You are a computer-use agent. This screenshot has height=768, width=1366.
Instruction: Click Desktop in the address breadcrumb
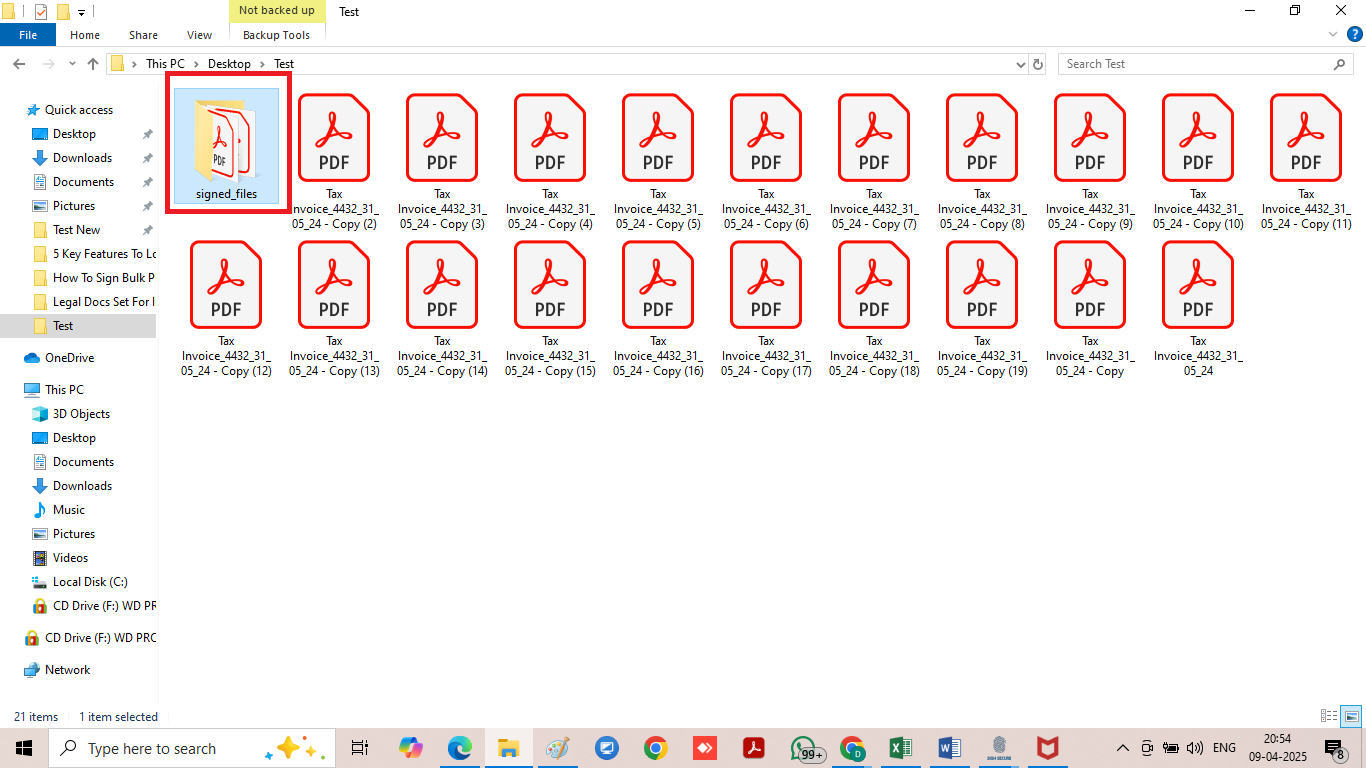tap(229, 64)
